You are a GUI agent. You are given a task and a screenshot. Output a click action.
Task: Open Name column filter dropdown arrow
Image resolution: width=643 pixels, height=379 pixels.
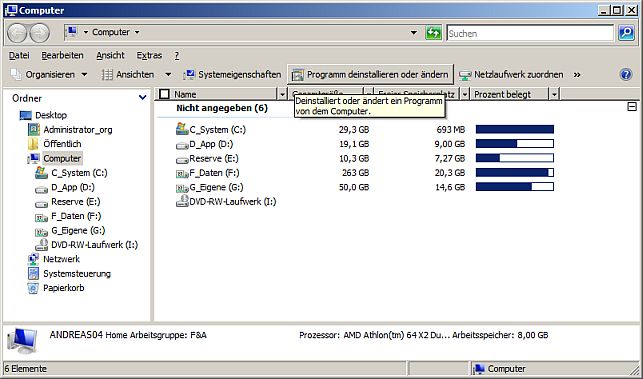pyautogui.click(x=282, y=95)
